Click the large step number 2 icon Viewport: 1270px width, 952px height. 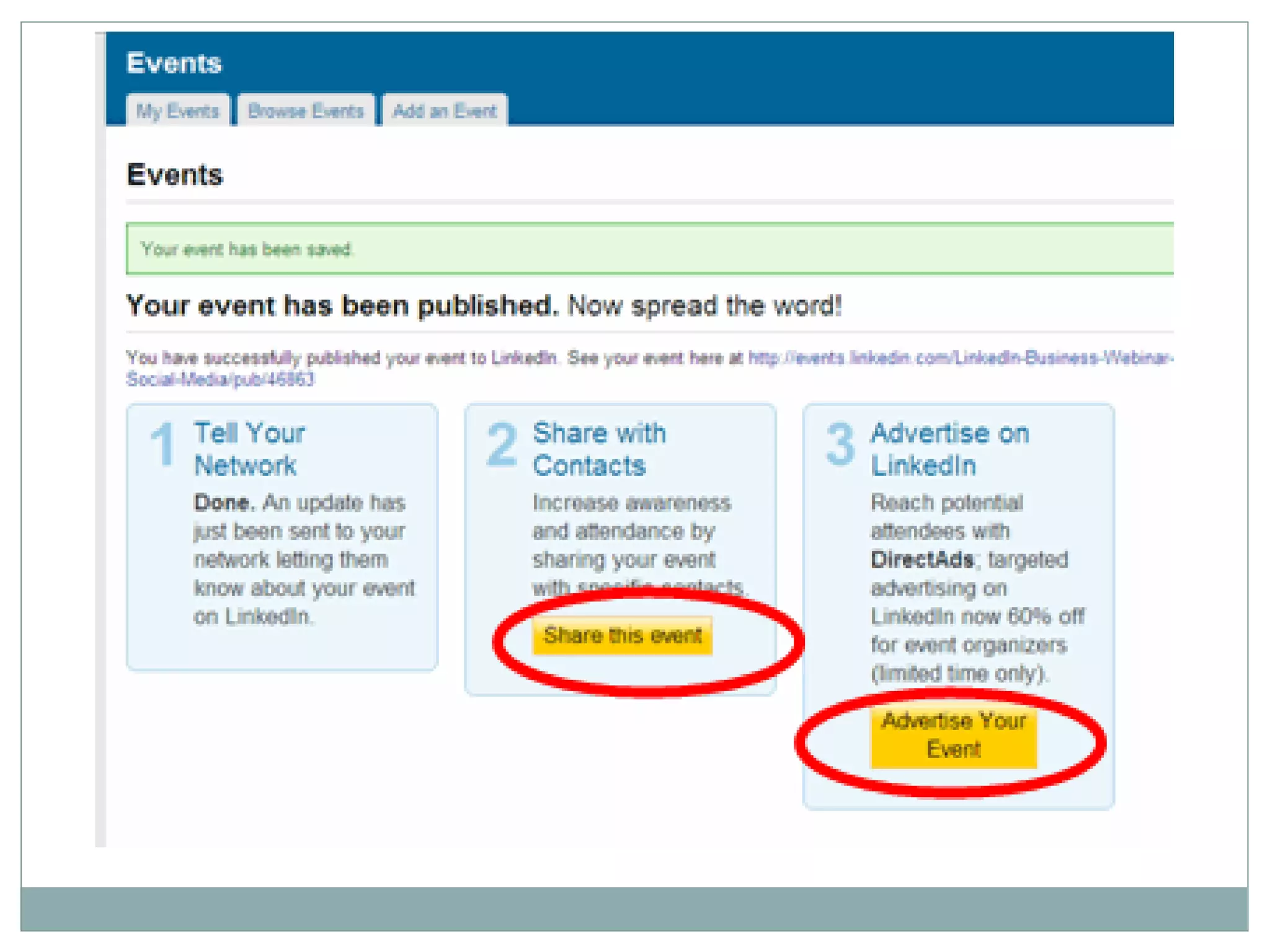point(501,444)
